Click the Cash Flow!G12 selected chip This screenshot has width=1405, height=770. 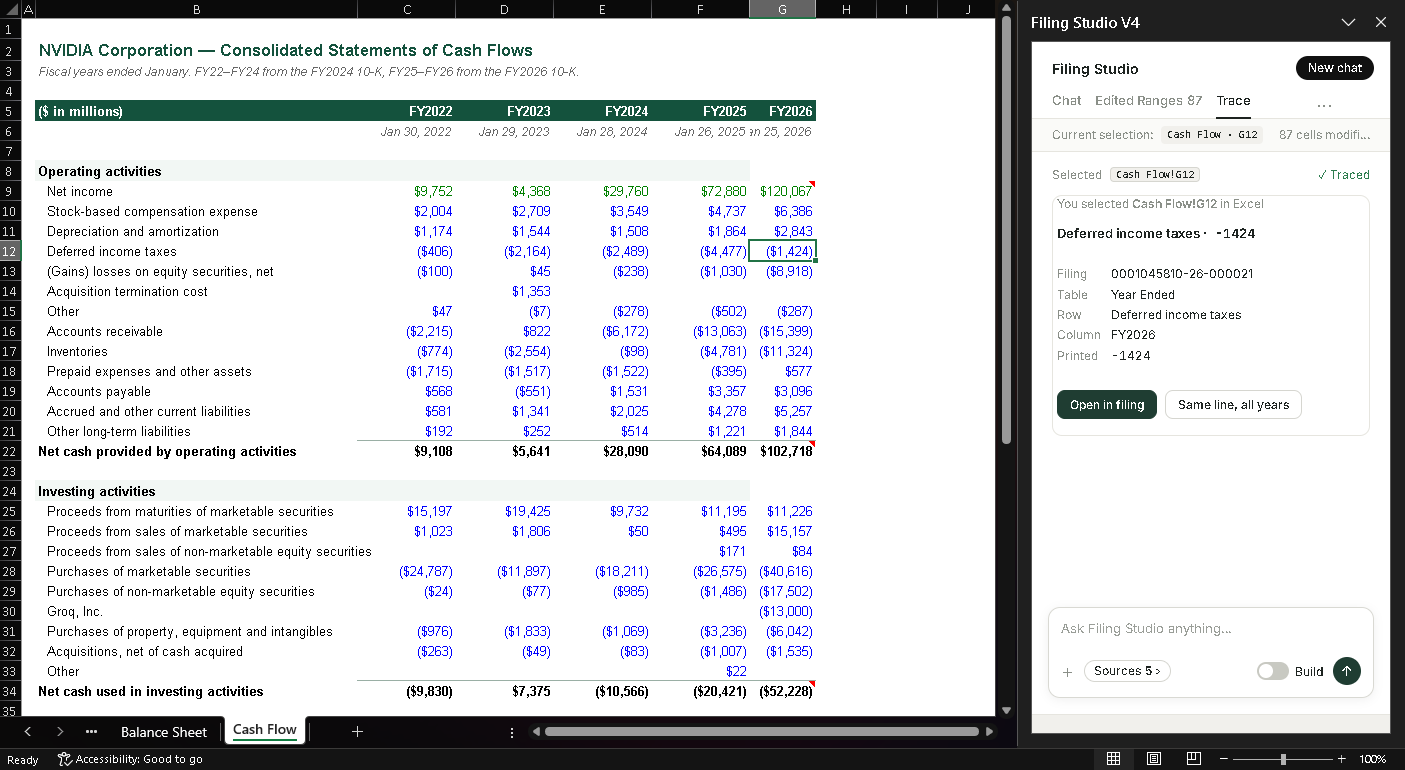1155,174
